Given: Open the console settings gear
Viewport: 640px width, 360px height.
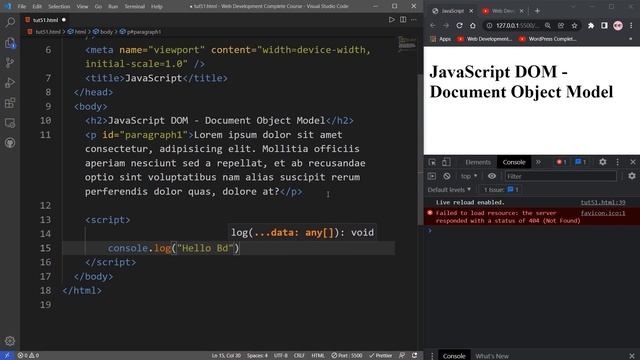Looking at the screenshot, I should coord(632,176).
